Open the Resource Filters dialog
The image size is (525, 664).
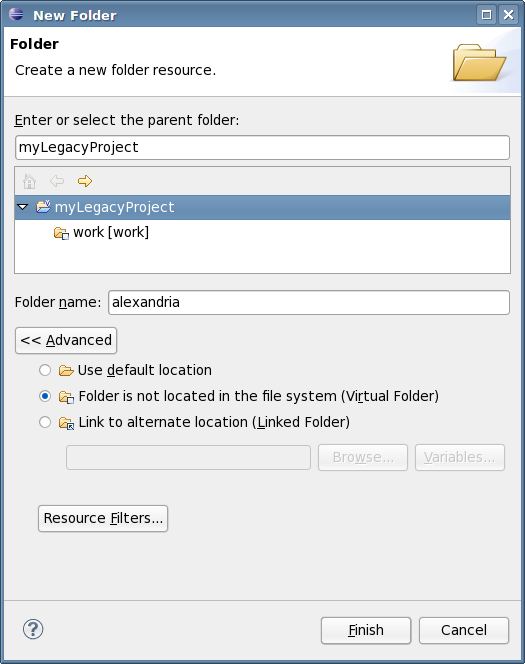(103, 518)
